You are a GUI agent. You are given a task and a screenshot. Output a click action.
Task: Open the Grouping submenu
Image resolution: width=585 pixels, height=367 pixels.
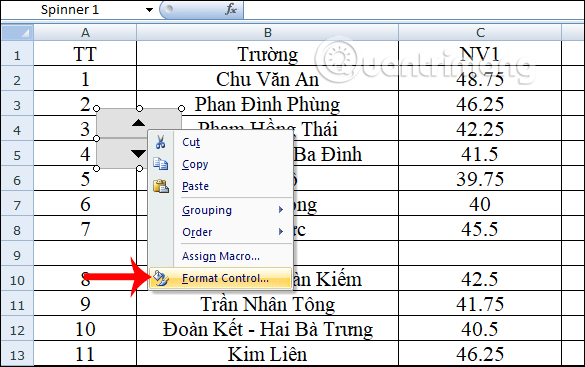coord(220,210)
